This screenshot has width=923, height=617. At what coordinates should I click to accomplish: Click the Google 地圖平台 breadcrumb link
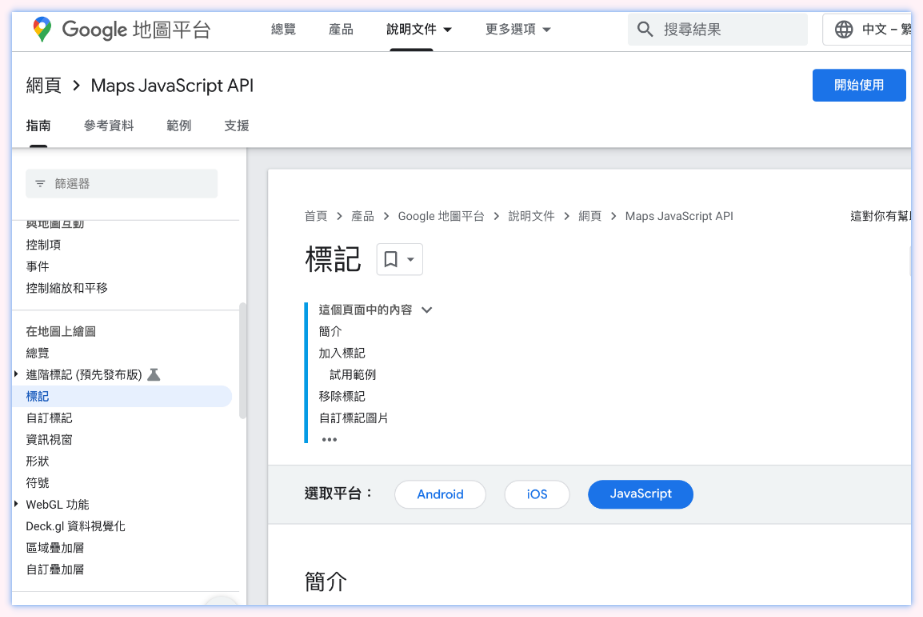441,216
